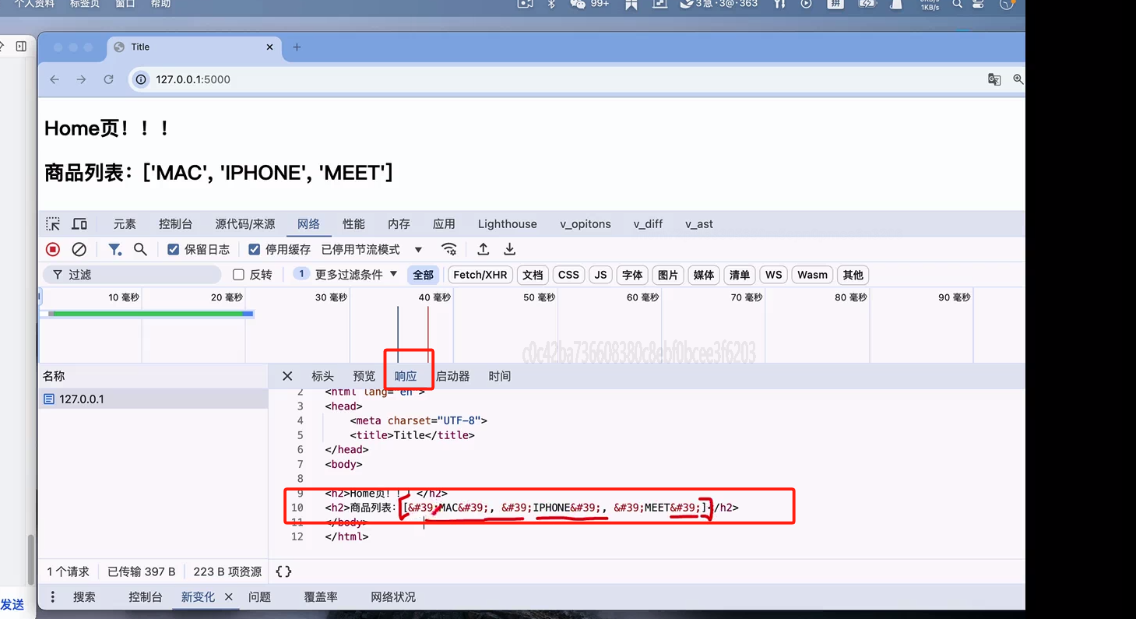Open 源代码/来源 panel
1136x619 pixels.
(x=245, y=224)
